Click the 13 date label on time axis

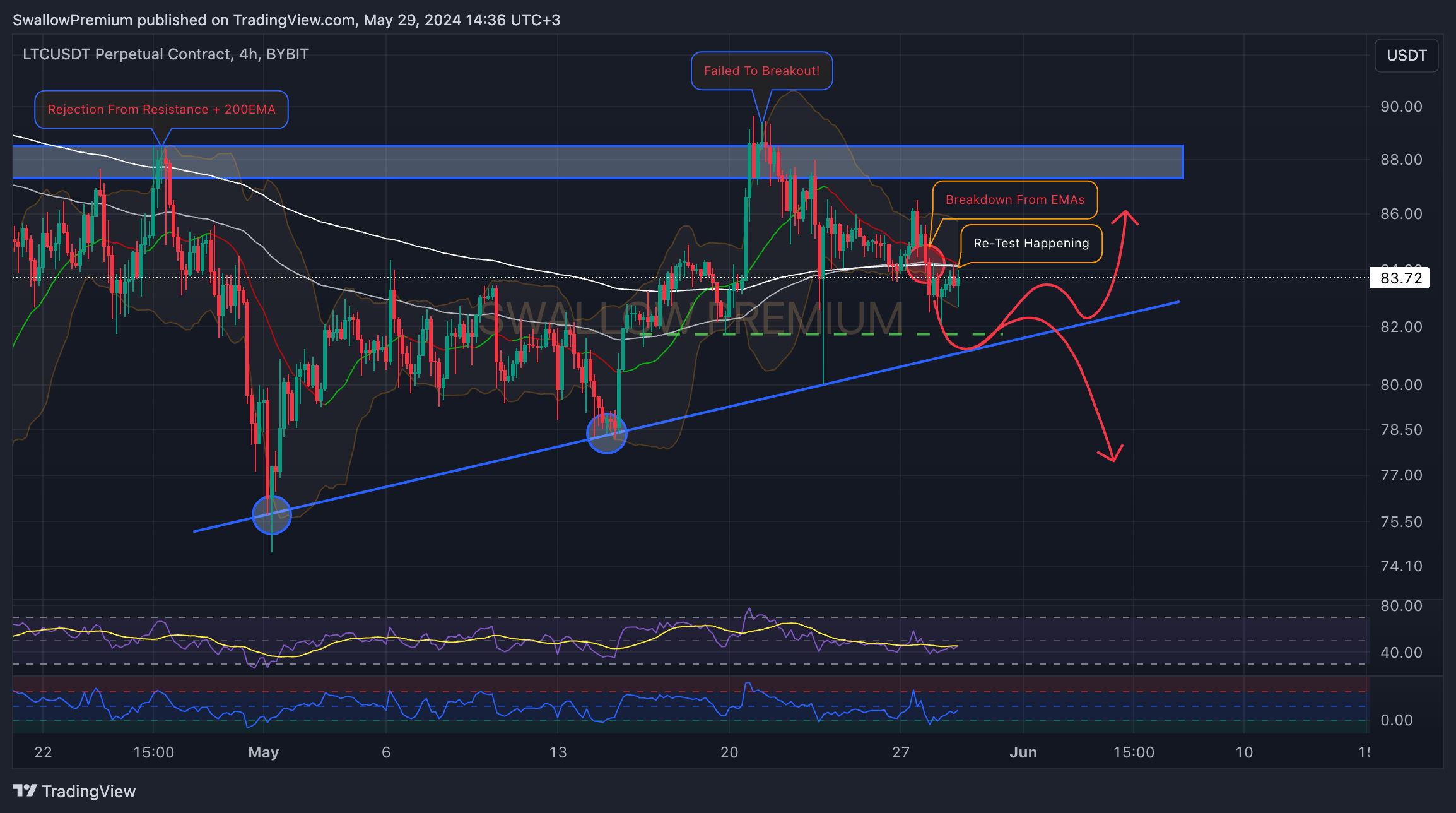pos(558,752)
